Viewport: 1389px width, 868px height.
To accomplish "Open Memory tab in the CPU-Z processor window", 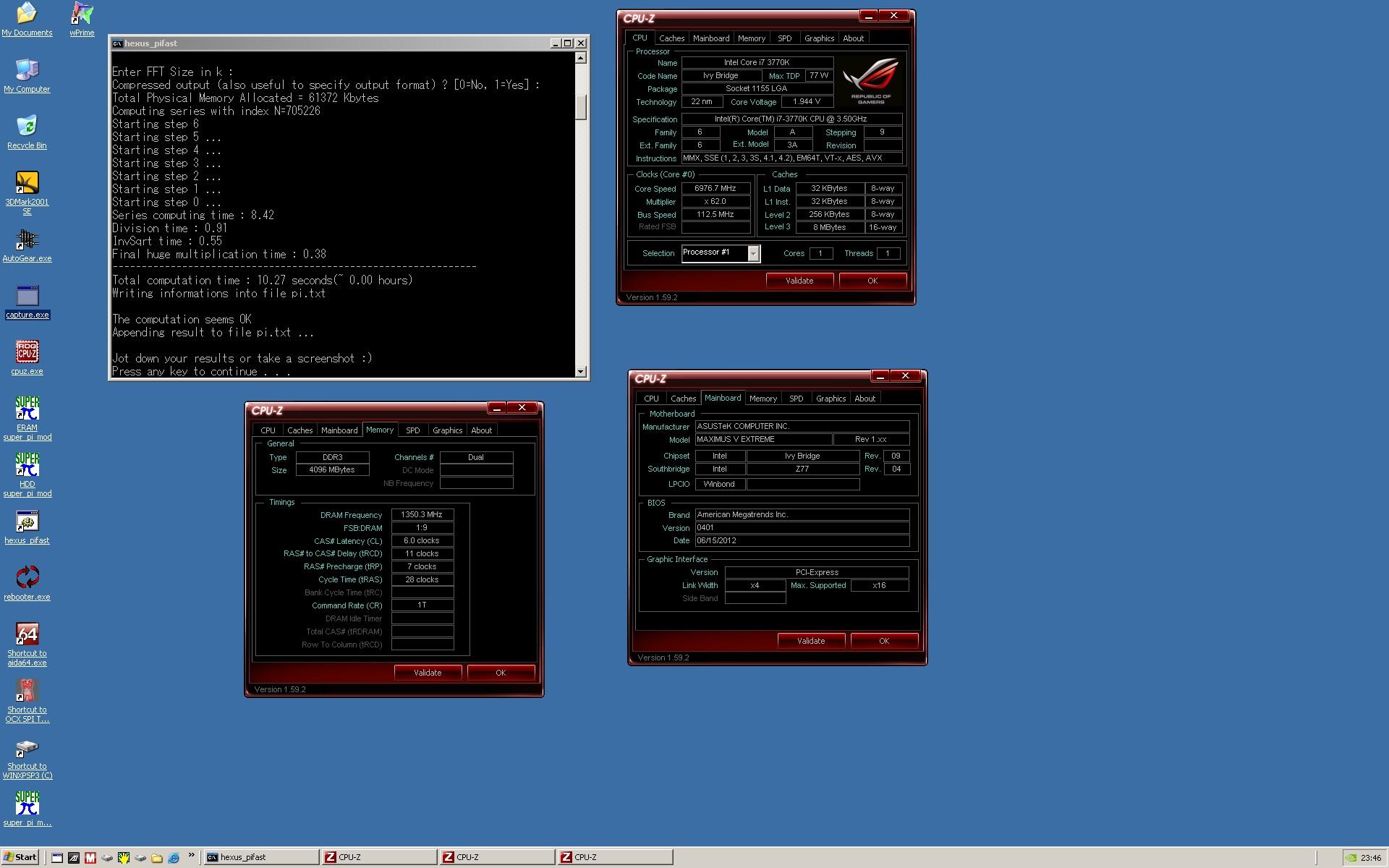I will 752,38.
